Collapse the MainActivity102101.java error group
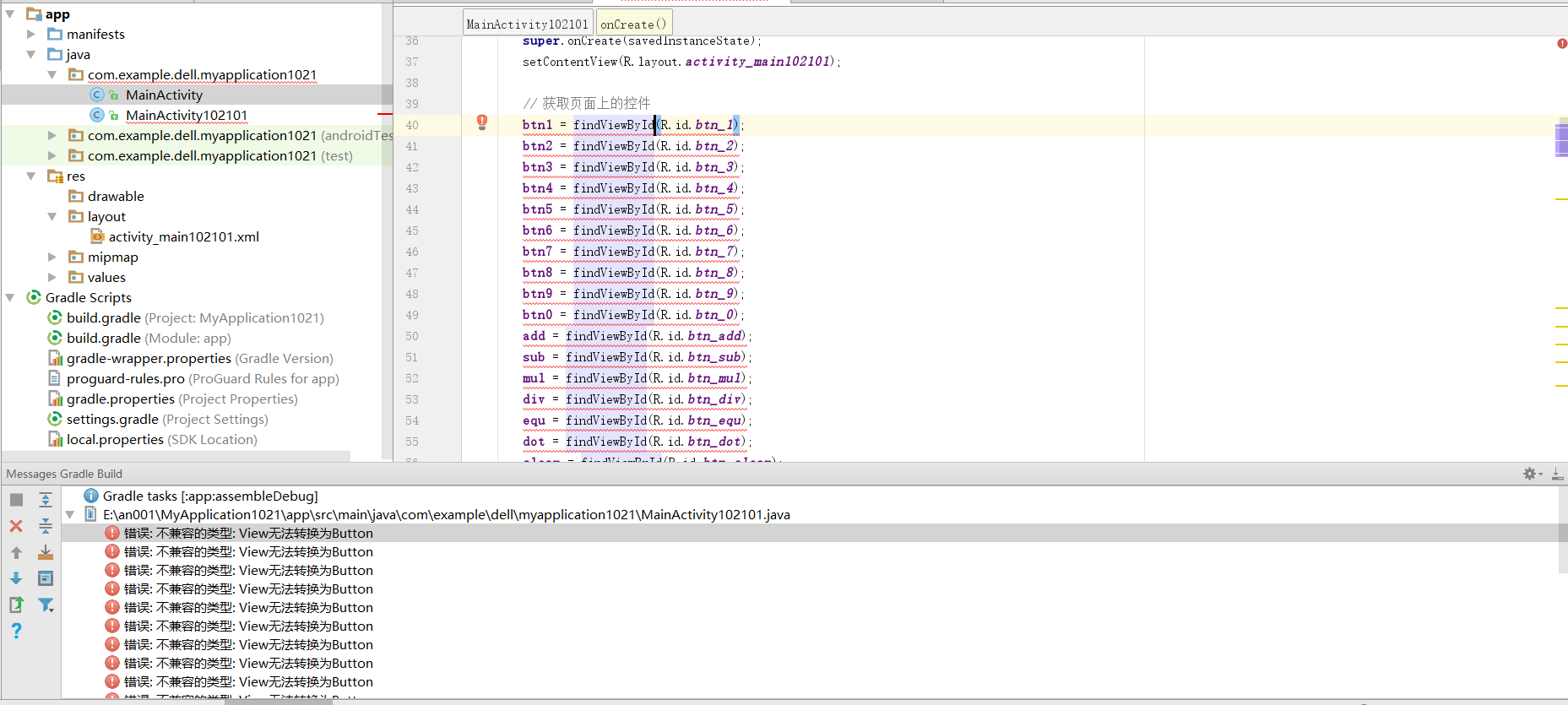Screen dimensions: 1568x705 tap(70, 514)
